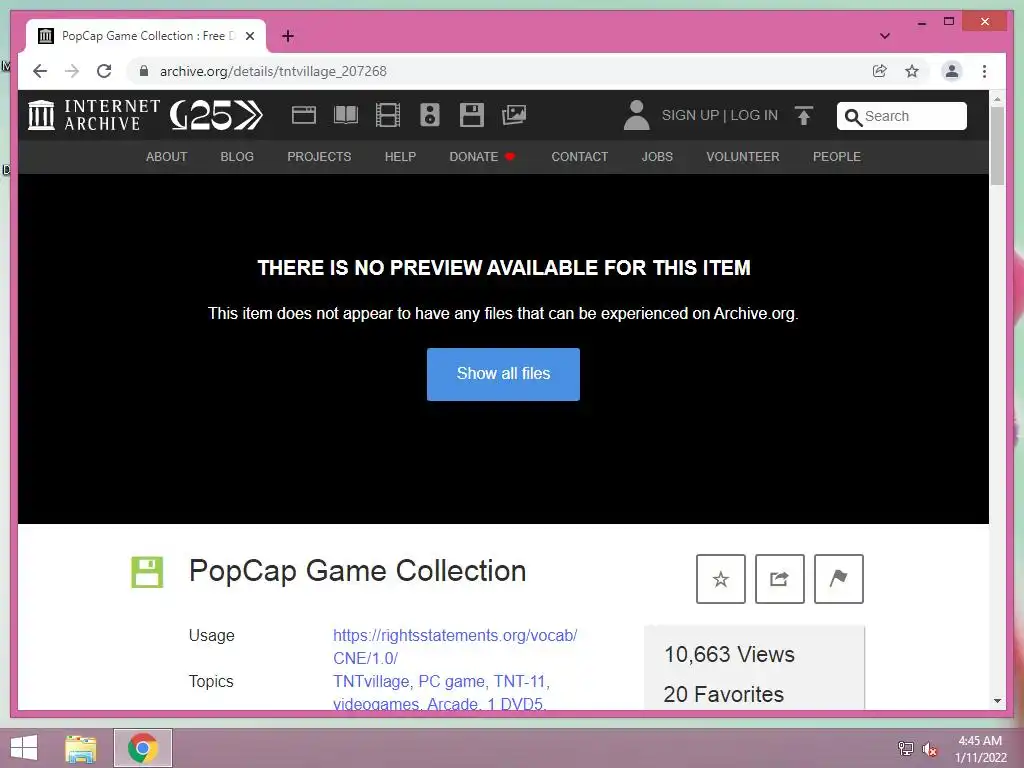Open the Texts book icon
This screenshot has height=768, width=1024.
(x=345, y=115)
